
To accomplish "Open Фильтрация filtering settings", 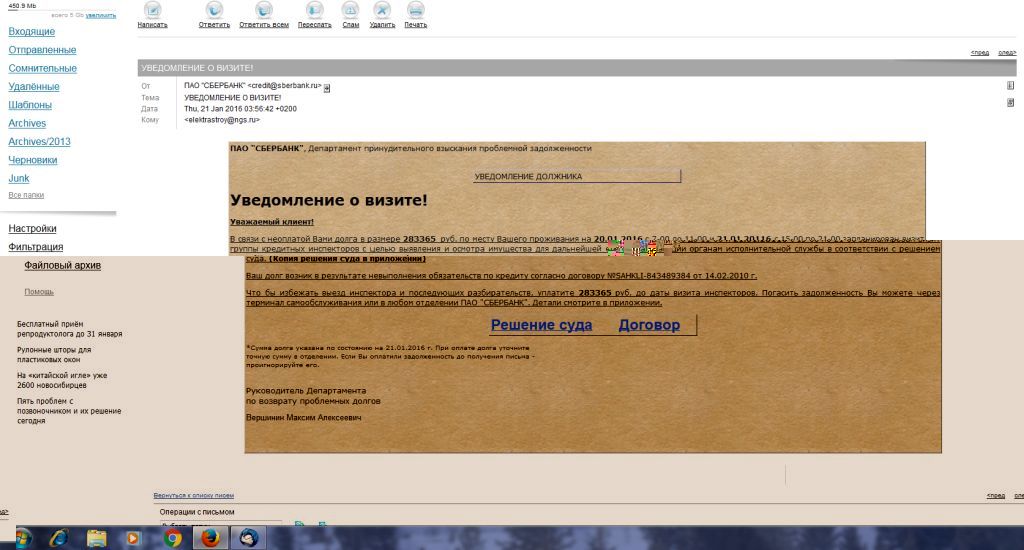I will (35, 246).
